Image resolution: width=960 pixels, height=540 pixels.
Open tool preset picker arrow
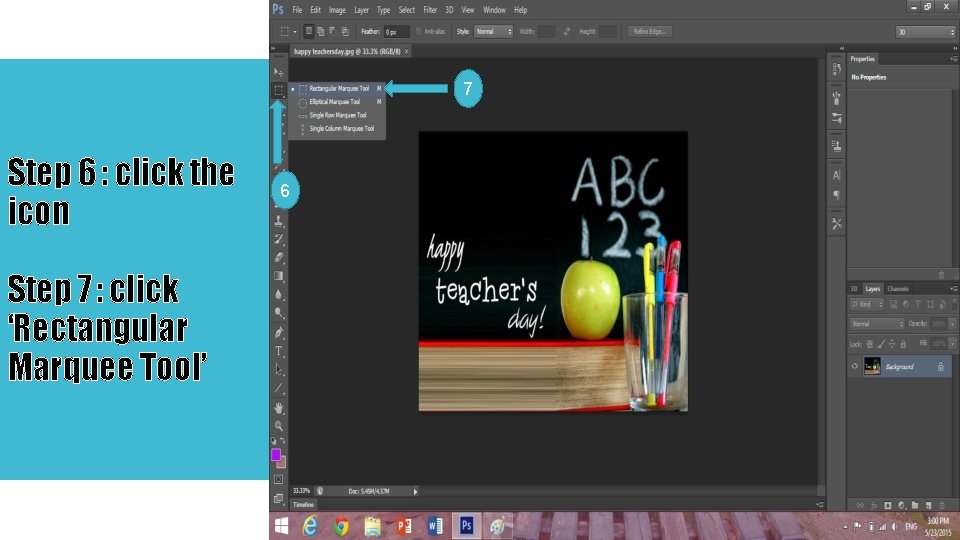[294, 31]
